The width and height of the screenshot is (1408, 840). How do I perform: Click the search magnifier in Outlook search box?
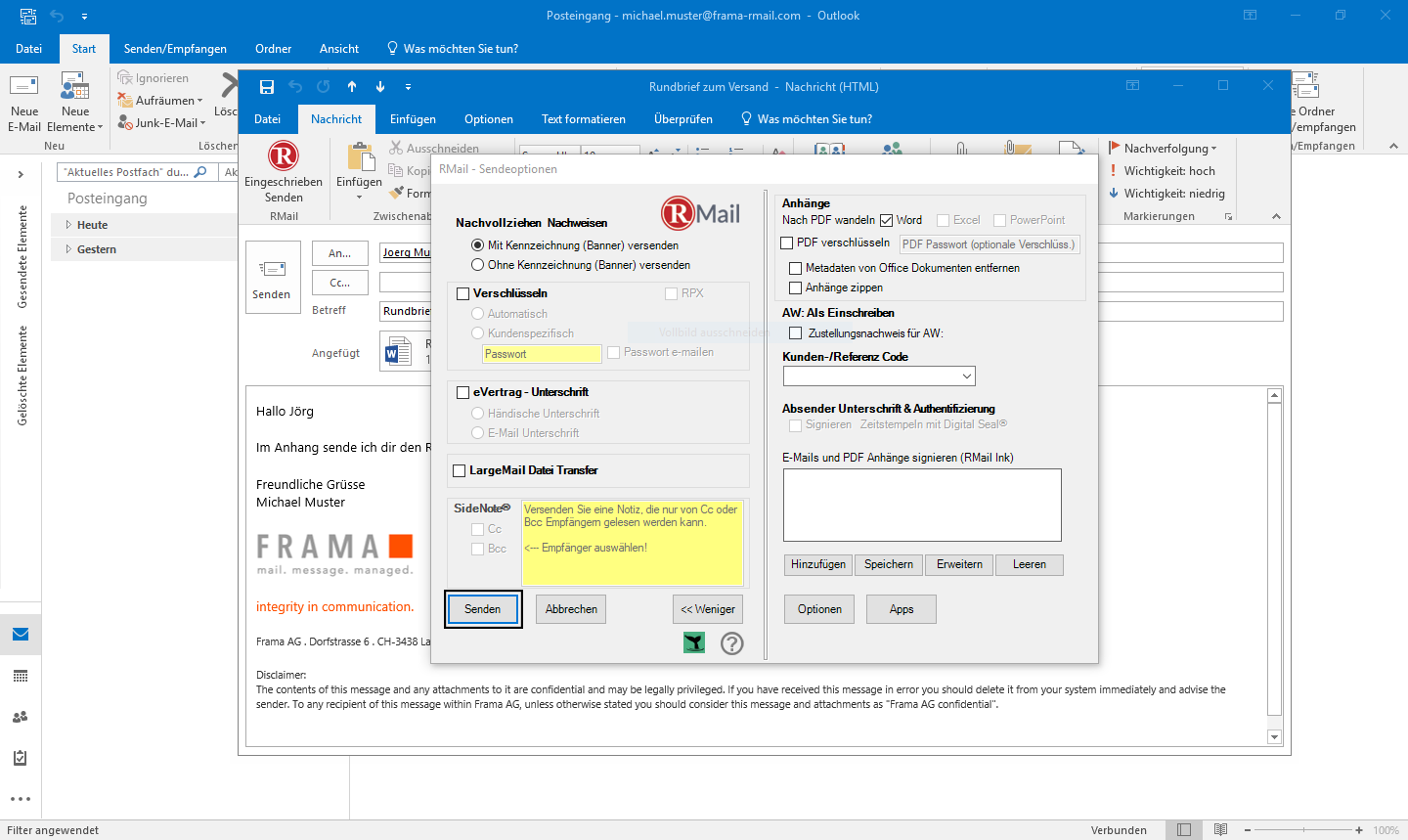point(200,172)
